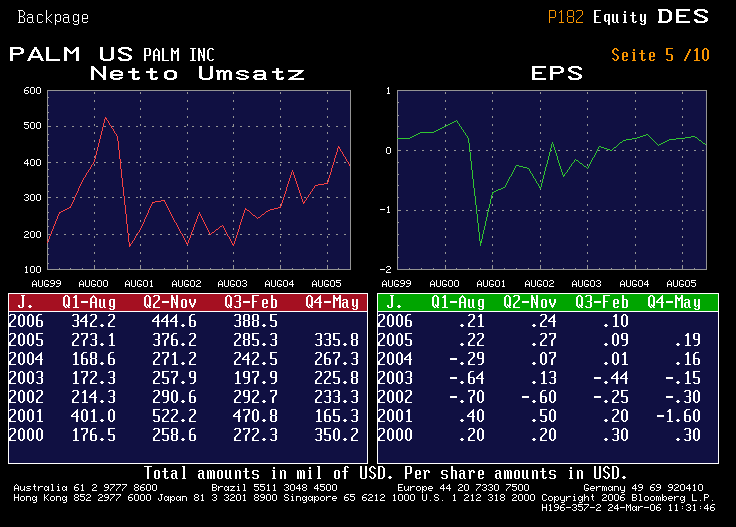Screen dimensions: 736x527
Task: Click the Total amounts in mil of USD note
Action: pyautogui.click(x=385, y=473)
